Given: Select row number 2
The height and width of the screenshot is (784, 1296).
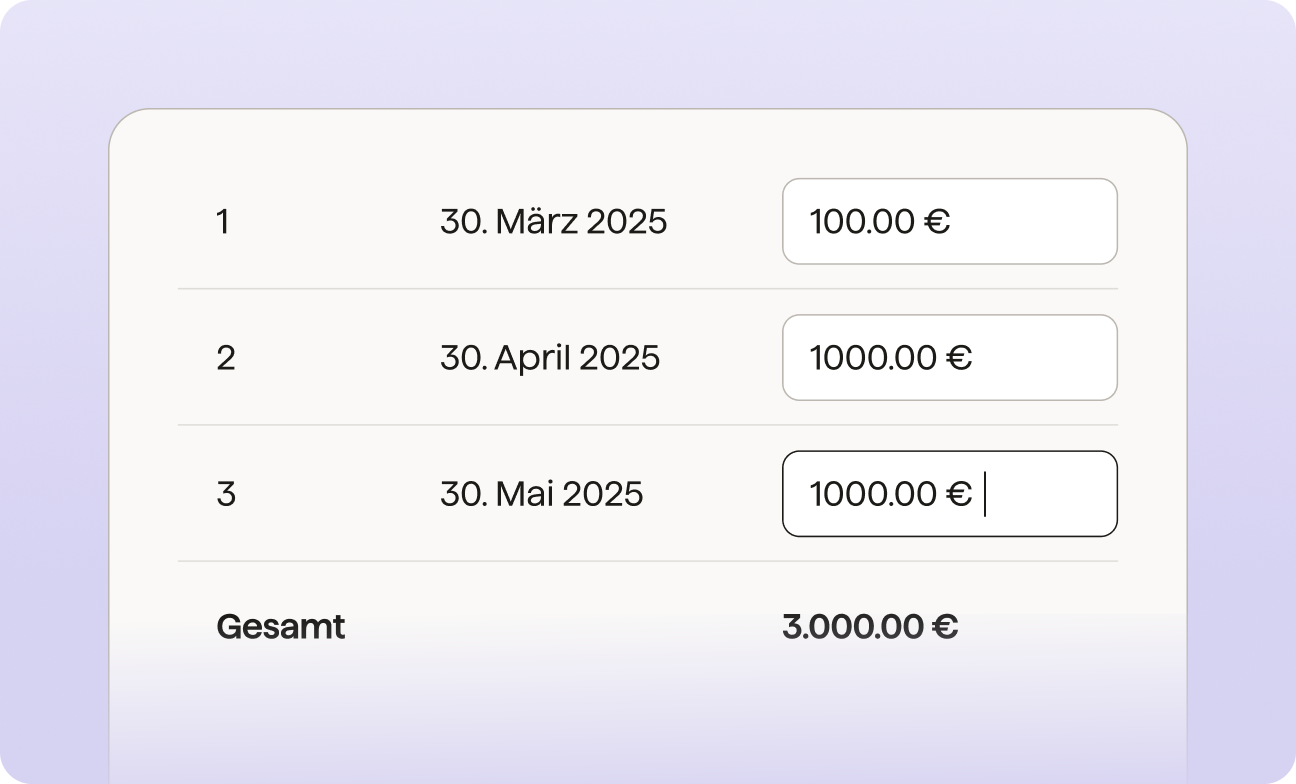Looking at the screenshot, I should pos(225,358).
